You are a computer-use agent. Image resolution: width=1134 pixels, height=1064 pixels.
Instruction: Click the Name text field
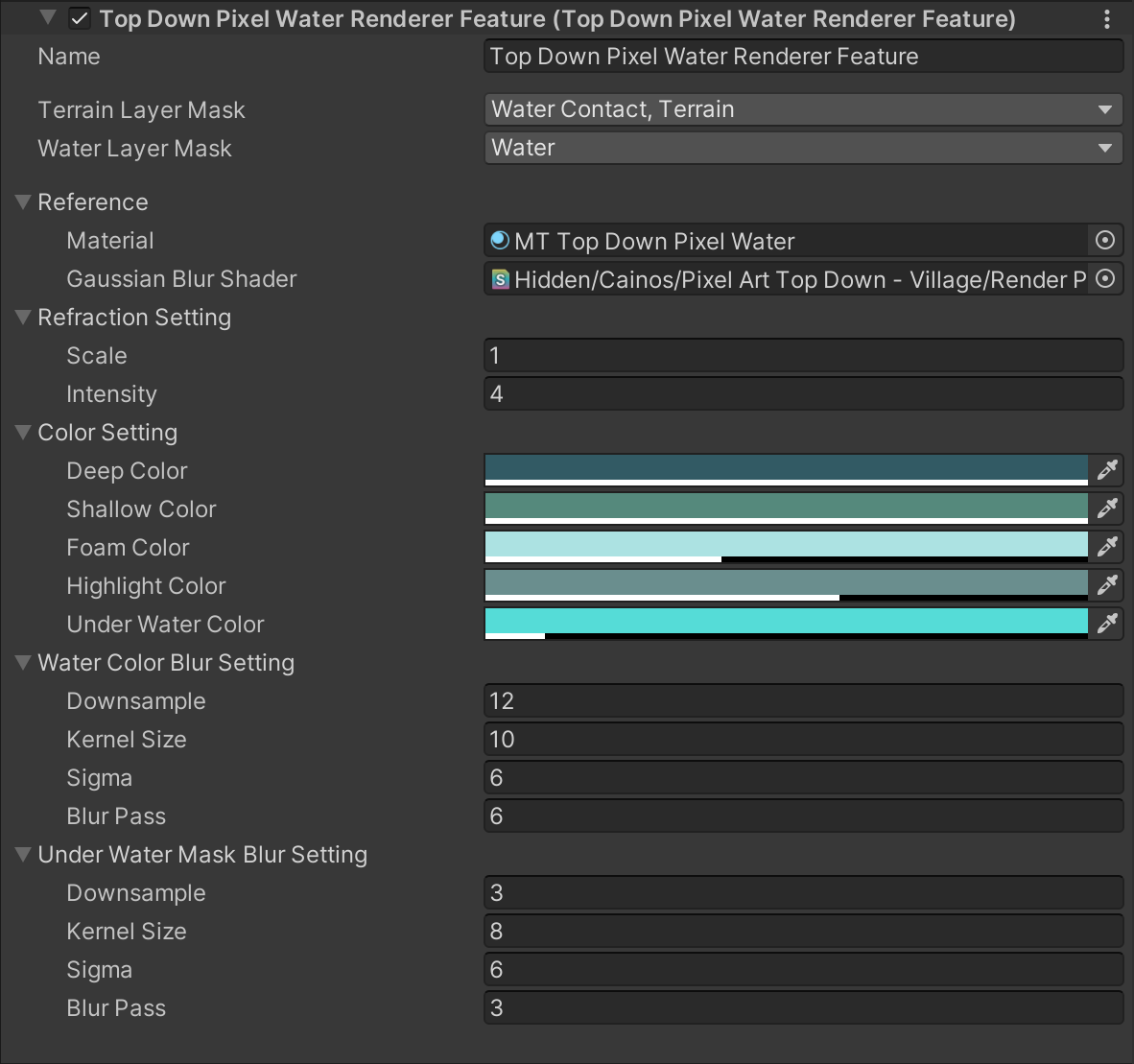click(x=802, y=57)
